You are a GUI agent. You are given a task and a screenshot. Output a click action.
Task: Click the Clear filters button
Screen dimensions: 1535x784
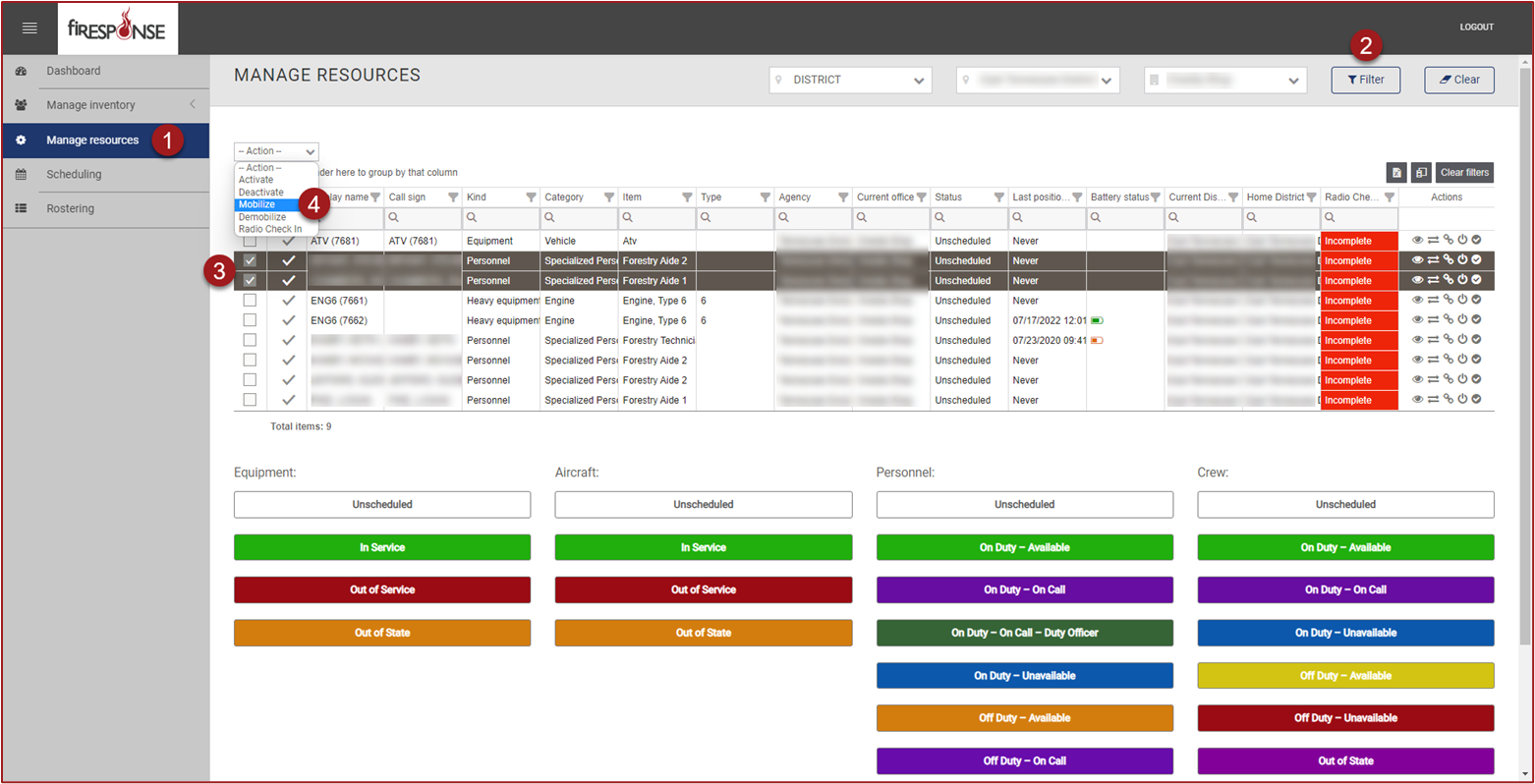click(1463, 173)
